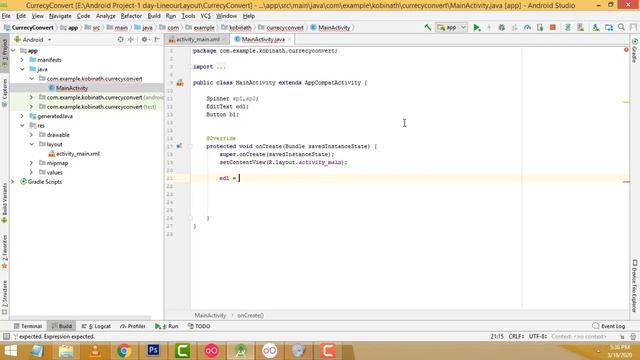Open the profiler gauge icon in toolbar
Screen dimensions: 640x360
527,27
